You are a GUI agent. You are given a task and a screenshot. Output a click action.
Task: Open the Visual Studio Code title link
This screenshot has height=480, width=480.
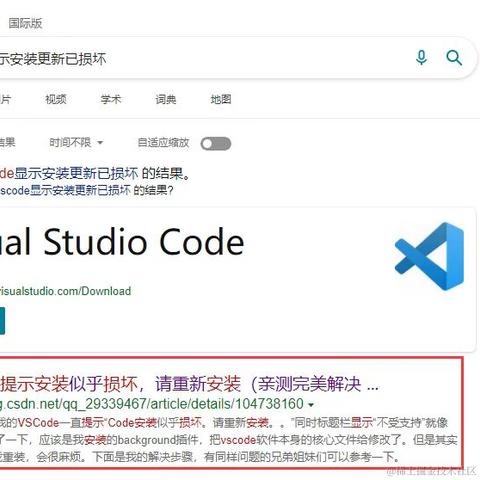tap(122, 242)
